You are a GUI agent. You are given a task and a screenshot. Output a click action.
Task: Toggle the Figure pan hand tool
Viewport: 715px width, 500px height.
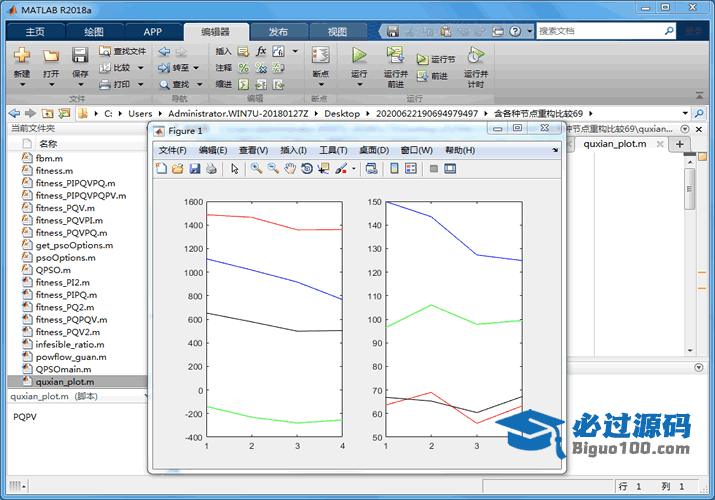[x=290, y=169]
